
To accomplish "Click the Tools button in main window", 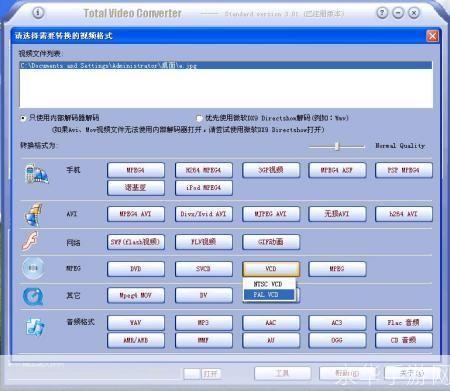I will [283, 373].
